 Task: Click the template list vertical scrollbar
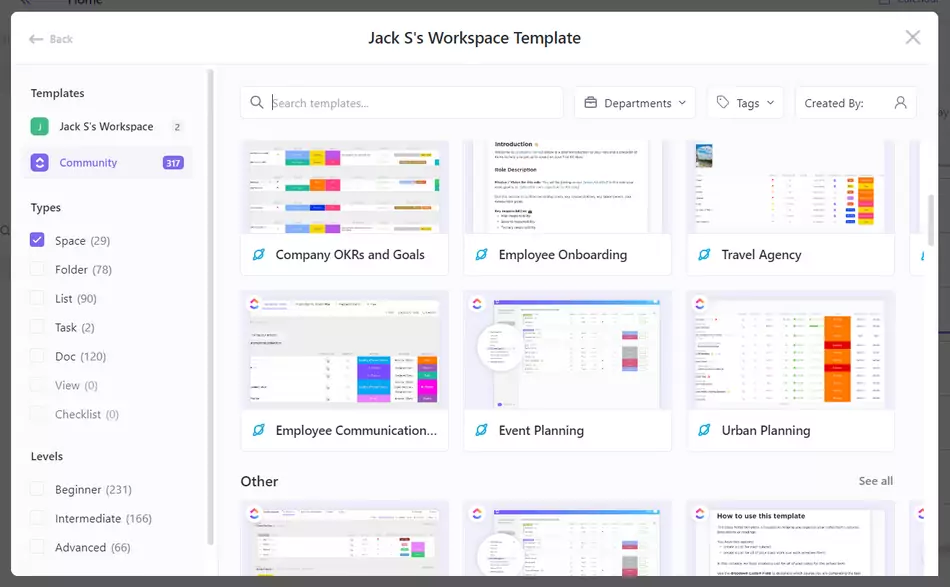931,219
